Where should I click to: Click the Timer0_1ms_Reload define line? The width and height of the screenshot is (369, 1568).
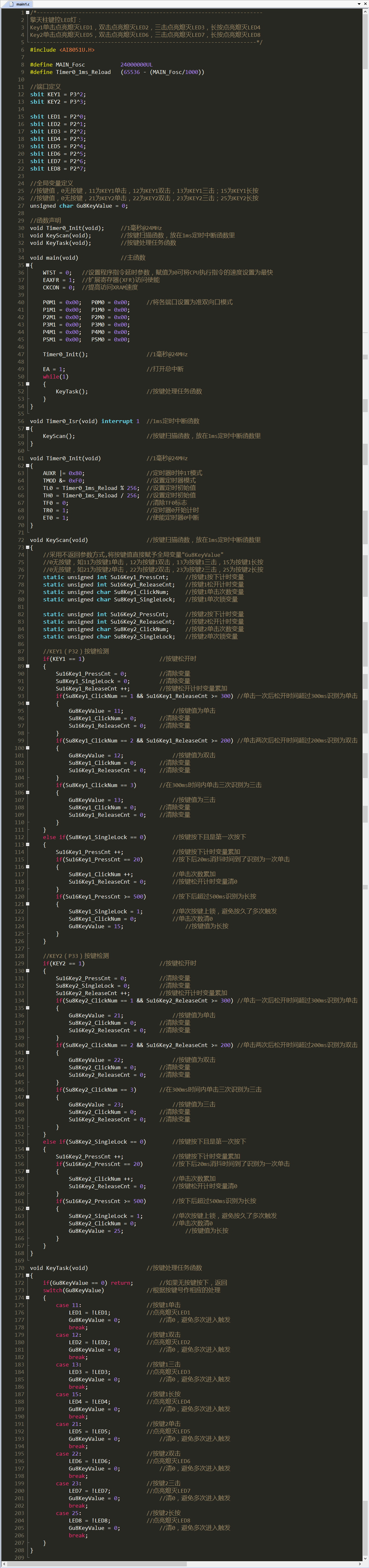click(117, 72)
